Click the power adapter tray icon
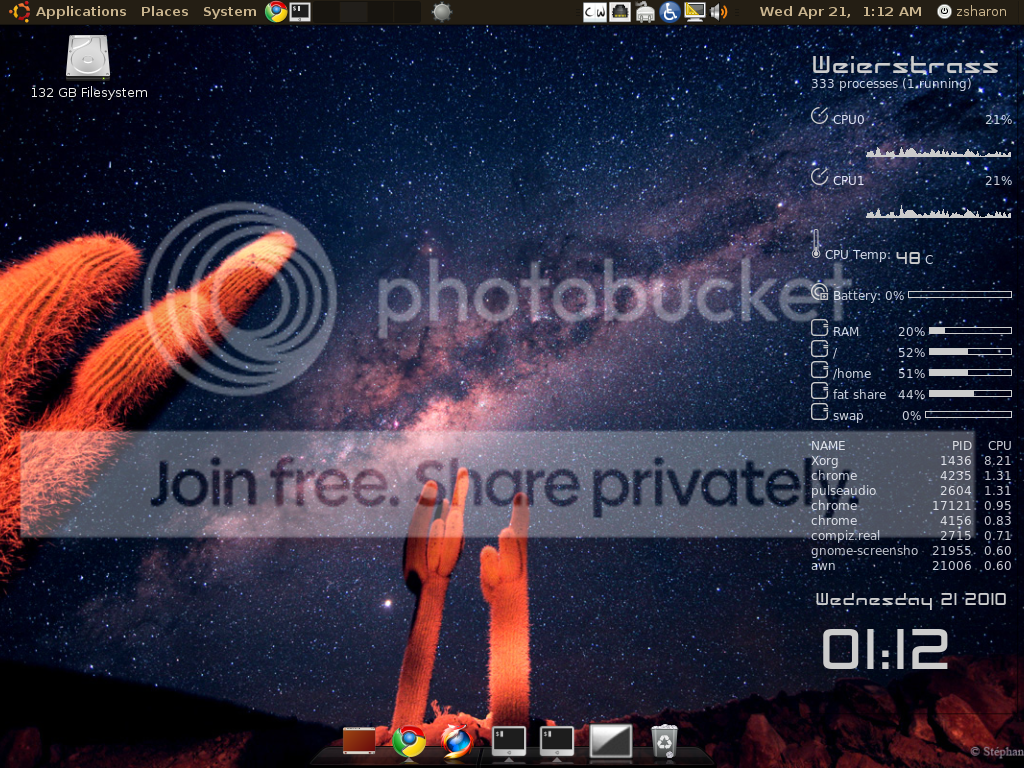The image size is (1024, 768). coord(645,12)
